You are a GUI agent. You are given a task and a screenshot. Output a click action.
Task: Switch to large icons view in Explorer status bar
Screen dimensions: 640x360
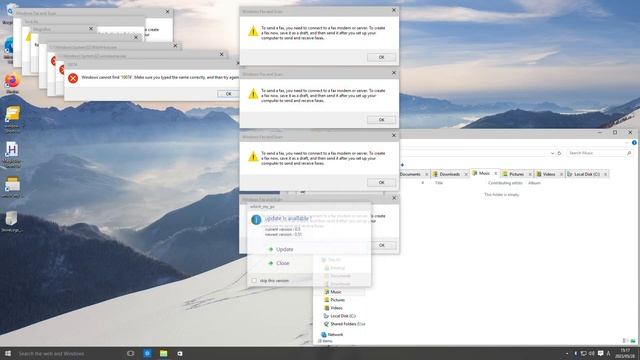(x=633, y=341)
